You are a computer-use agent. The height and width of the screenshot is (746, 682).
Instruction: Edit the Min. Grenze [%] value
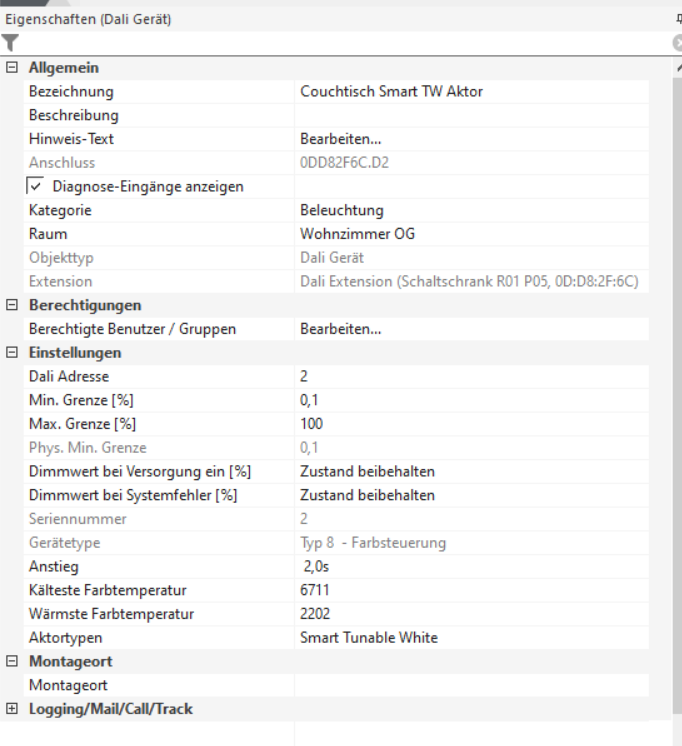[472, 400]
